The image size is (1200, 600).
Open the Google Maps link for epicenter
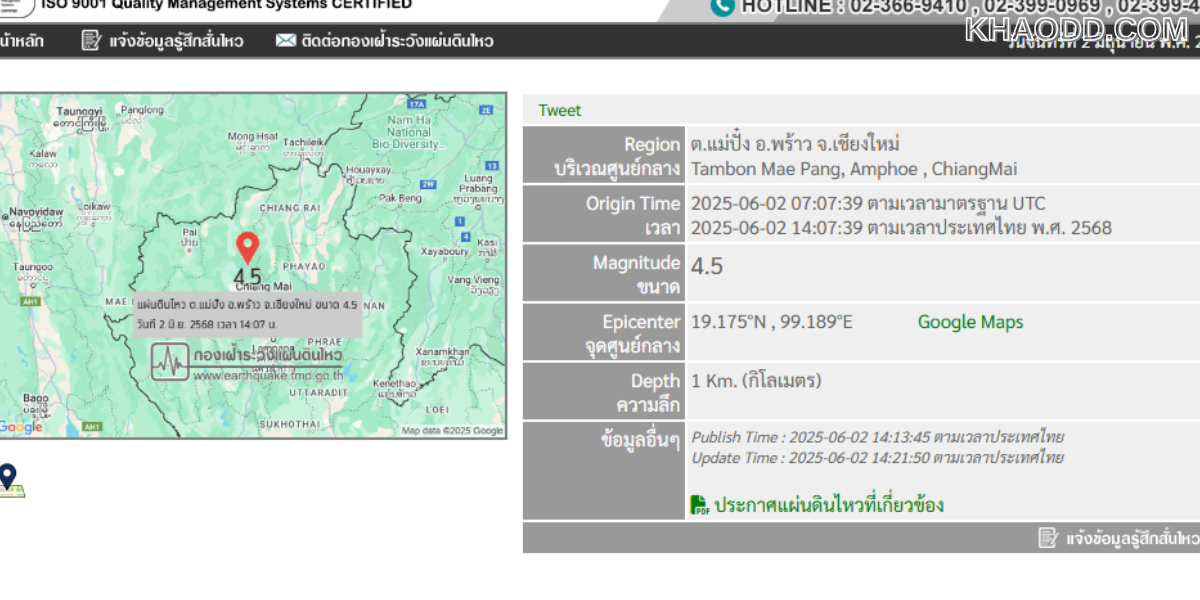pyautogui.click(x=970, y=322)
